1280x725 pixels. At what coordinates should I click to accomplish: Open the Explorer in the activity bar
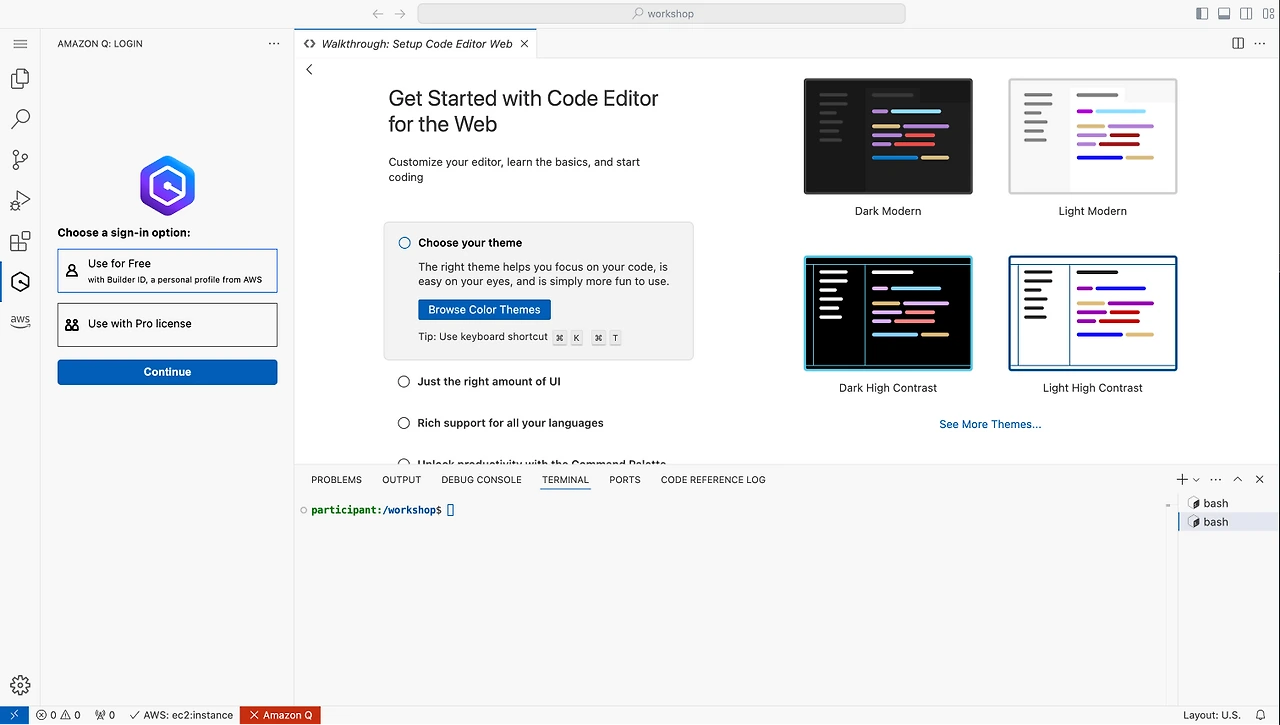point(20,78)
